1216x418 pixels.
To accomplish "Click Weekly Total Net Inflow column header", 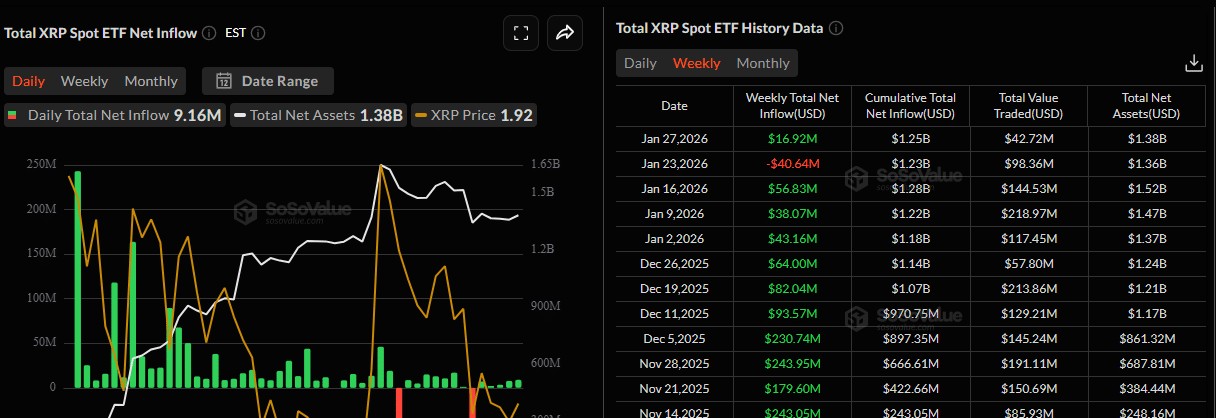I will tap(793, 106).
